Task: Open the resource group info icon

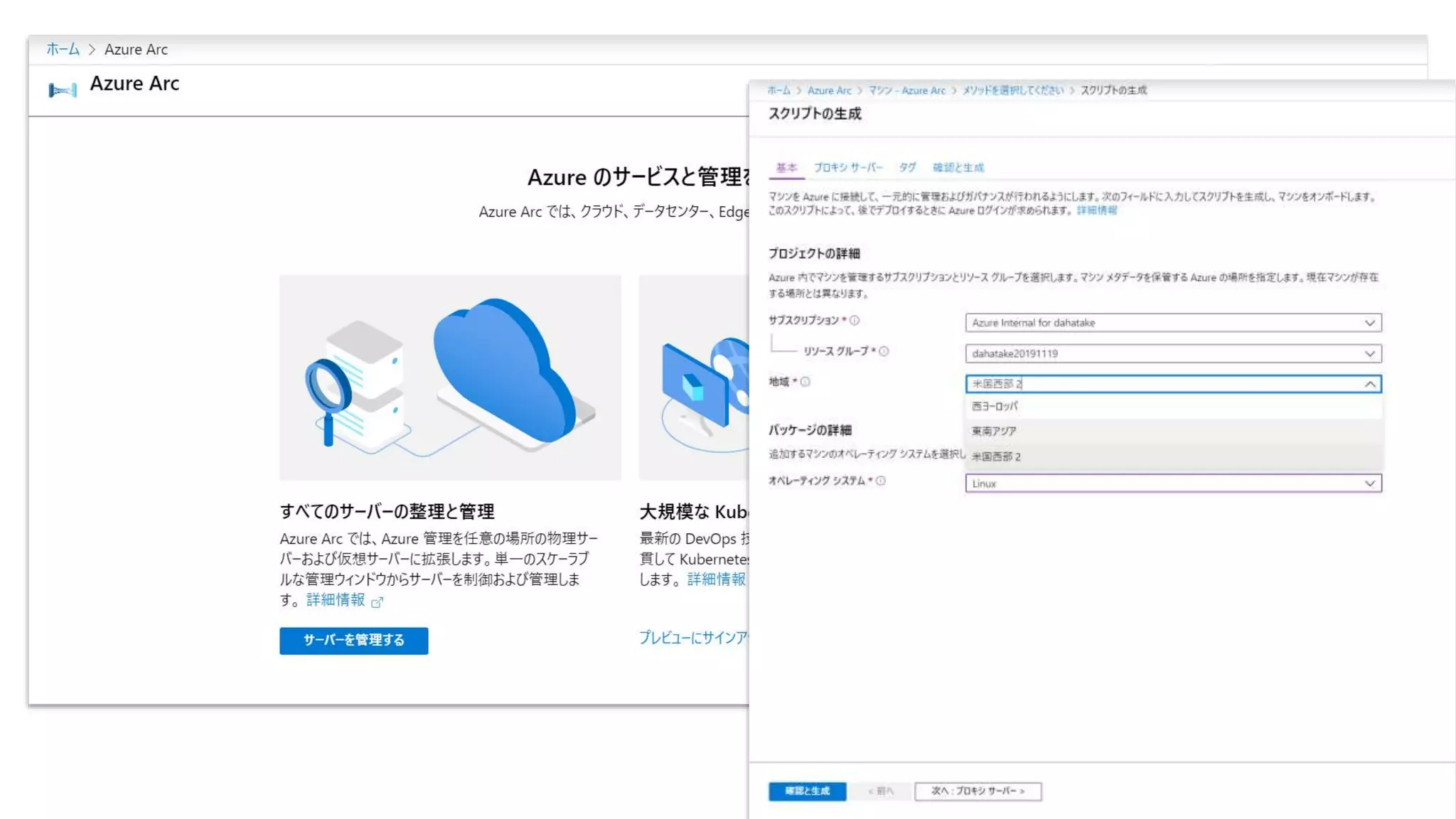Action: 884,351
